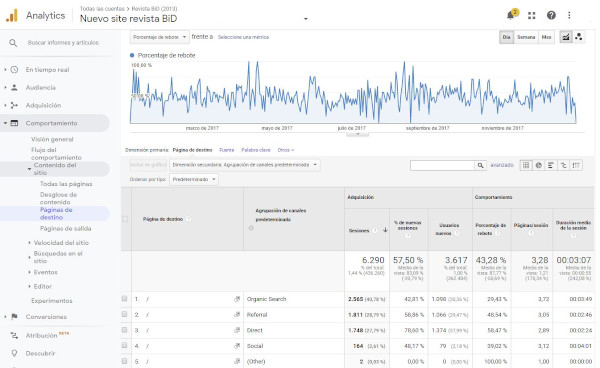The height and width of the screenshot is (368, 600).
Task: Open the three-dot more options menu
Action: (569, 15)
